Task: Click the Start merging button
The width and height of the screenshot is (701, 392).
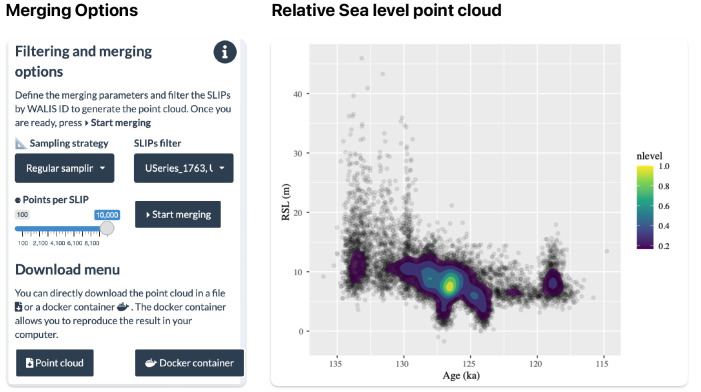Action: (x=178, y=215)
